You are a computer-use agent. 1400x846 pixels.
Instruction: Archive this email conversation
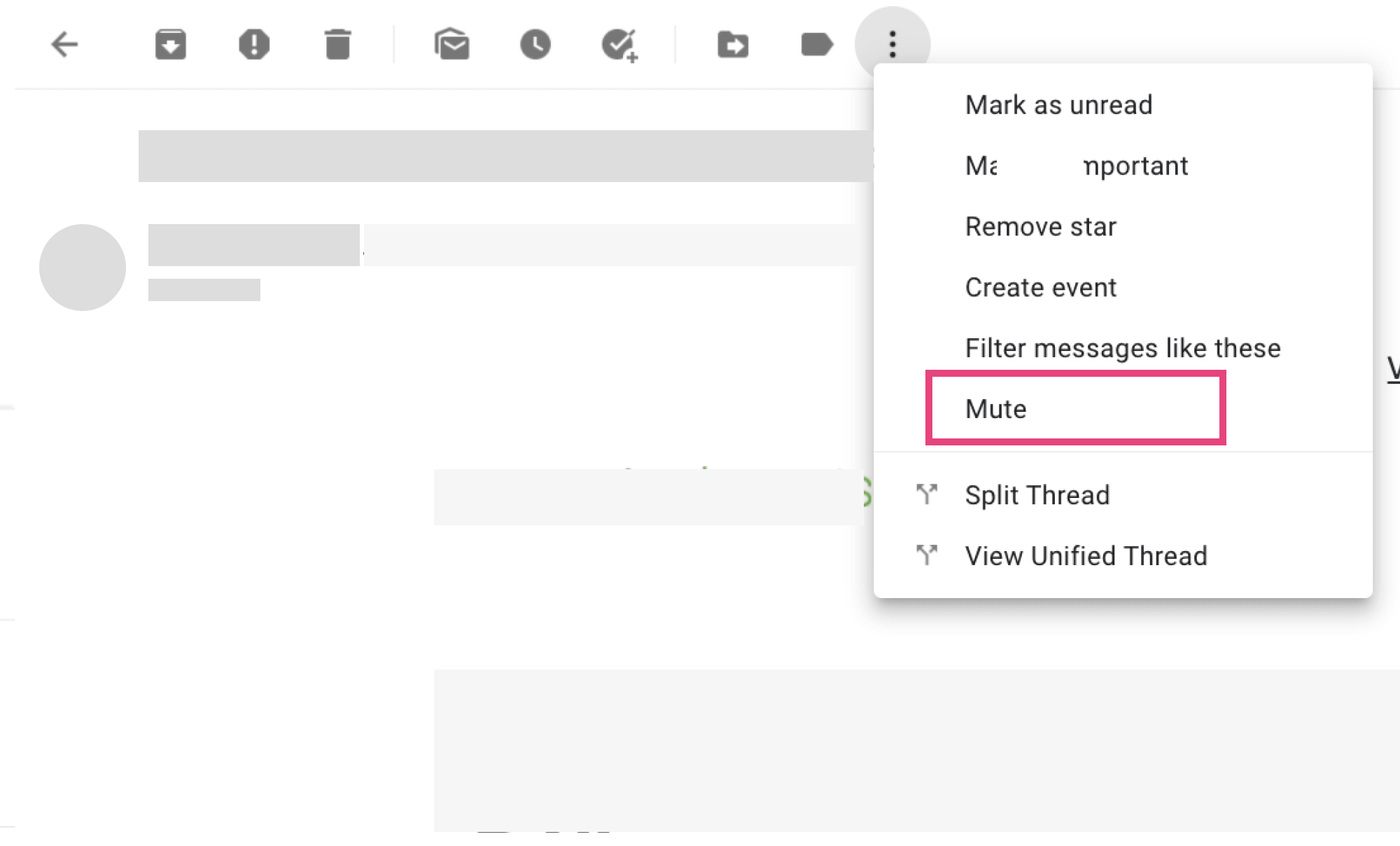[x=170, y=45]
